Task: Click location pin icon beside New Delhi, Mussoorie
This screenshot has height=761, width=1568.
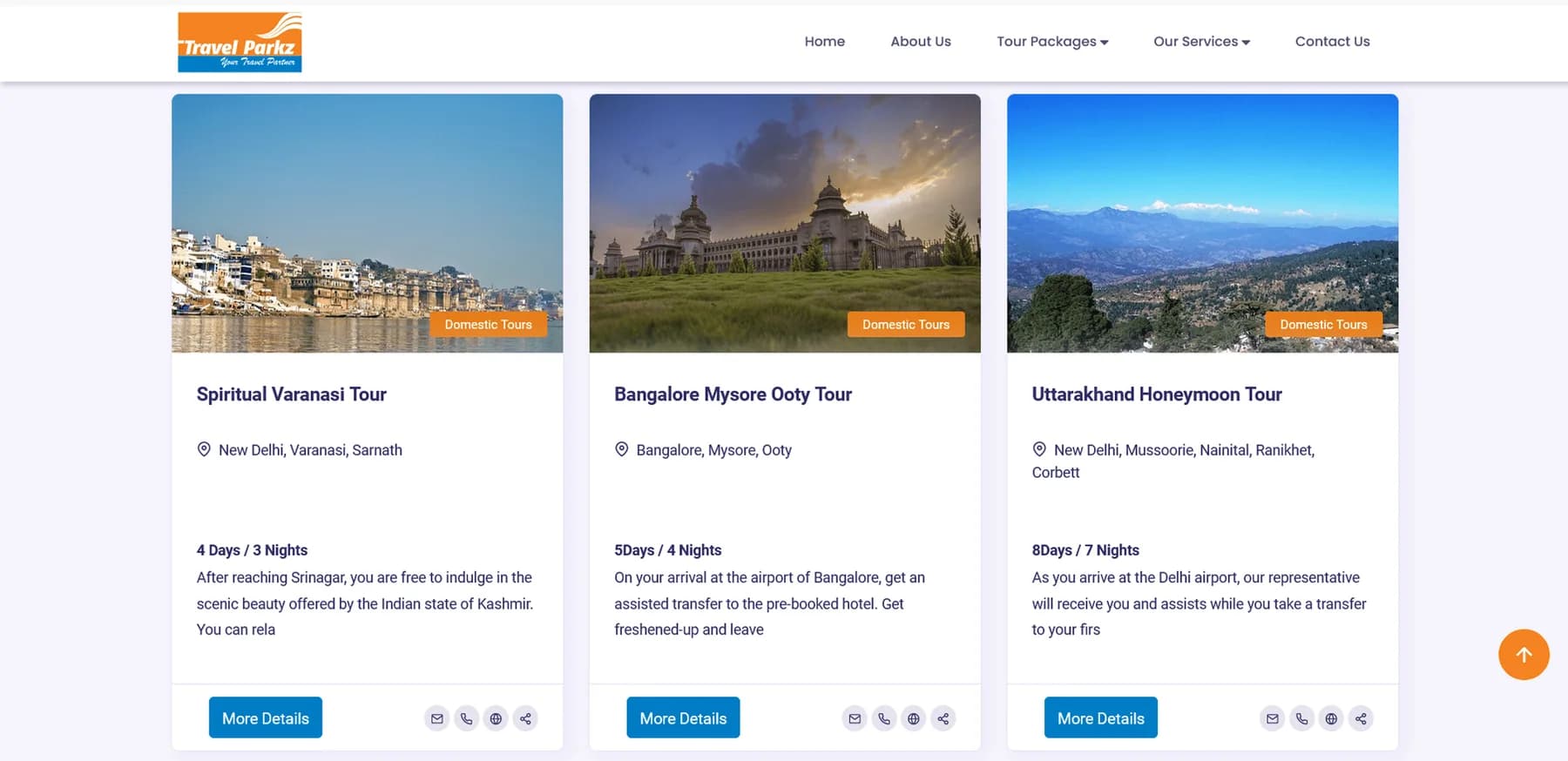Action: click(1039, 449)
